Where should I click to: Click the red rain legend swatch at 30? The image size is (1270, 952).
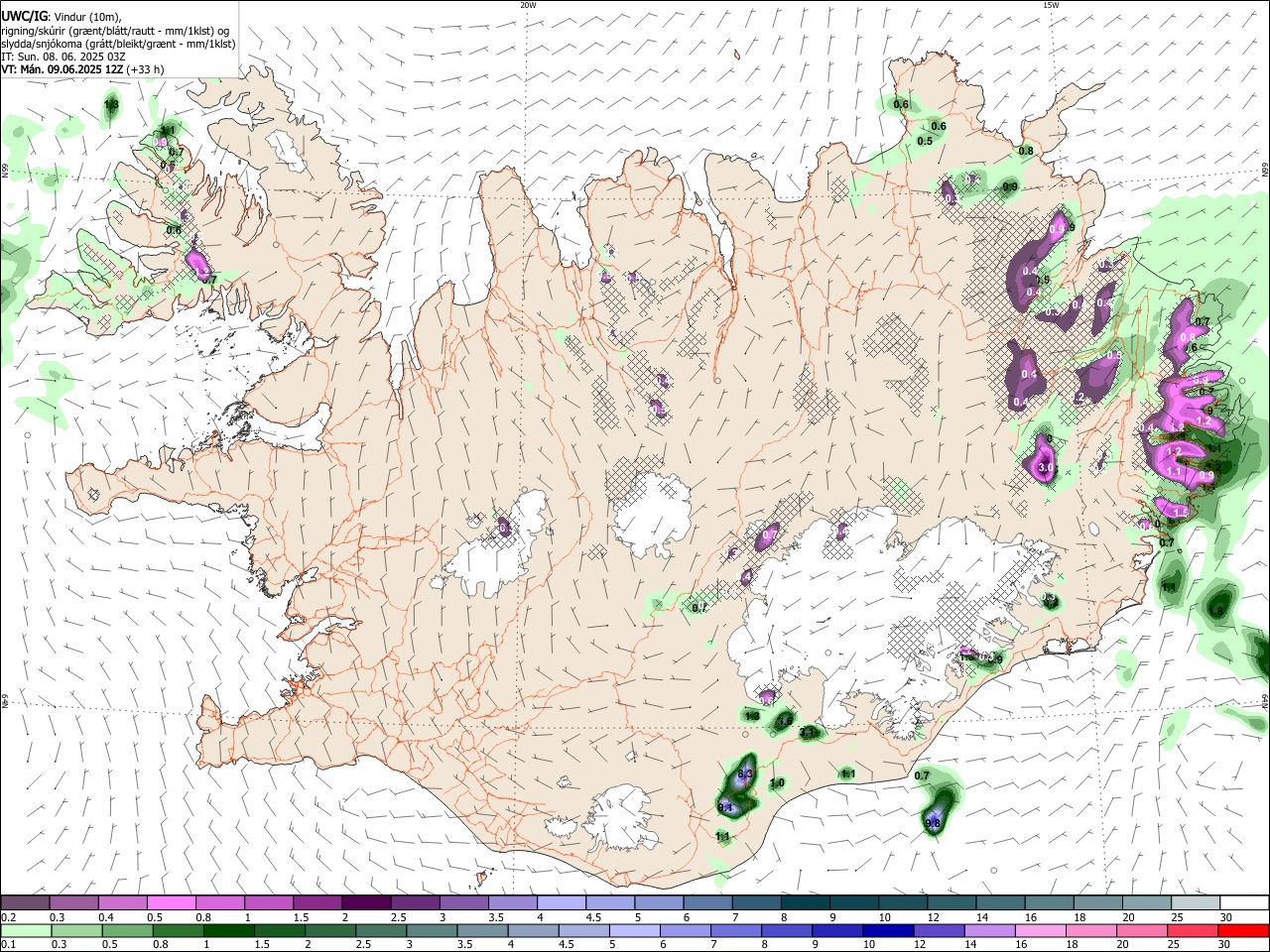point(1244,930)
